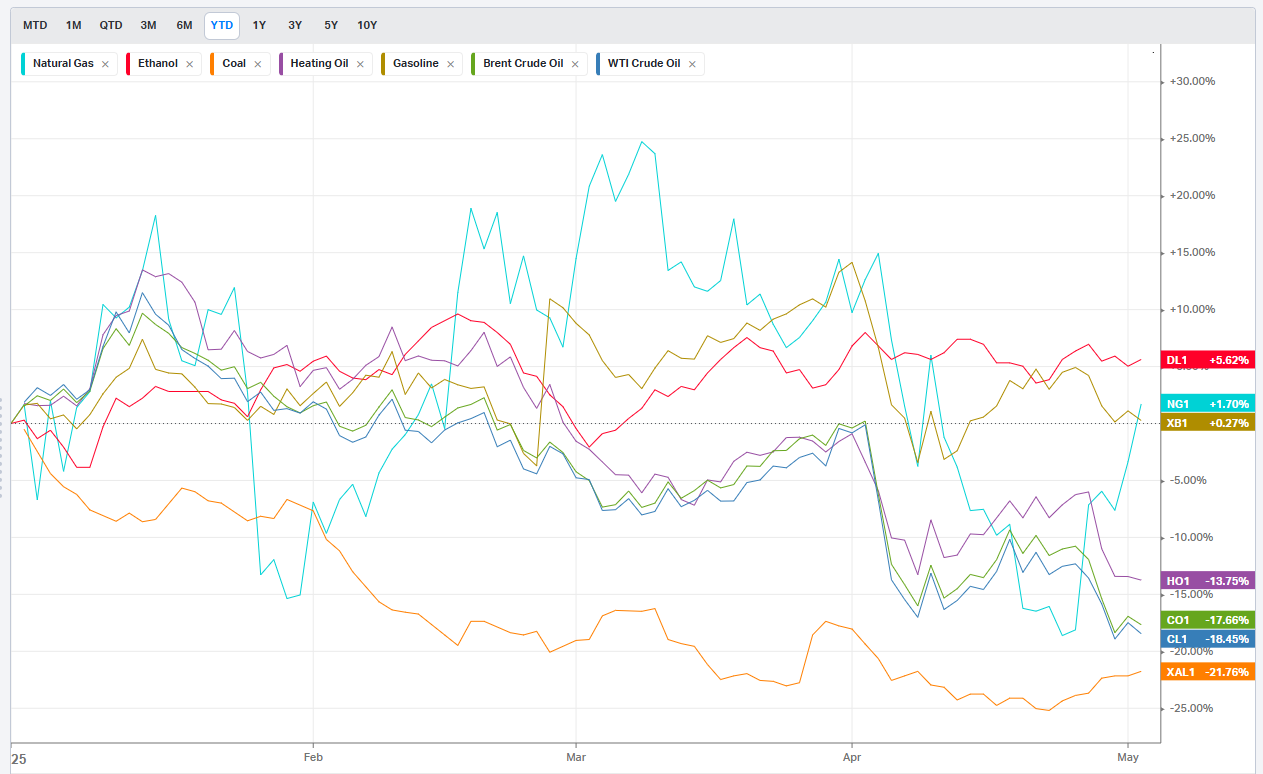Click the cyan Natural Gas color swatch
This screenshot has width=1263, height=774.
(24, 64)
